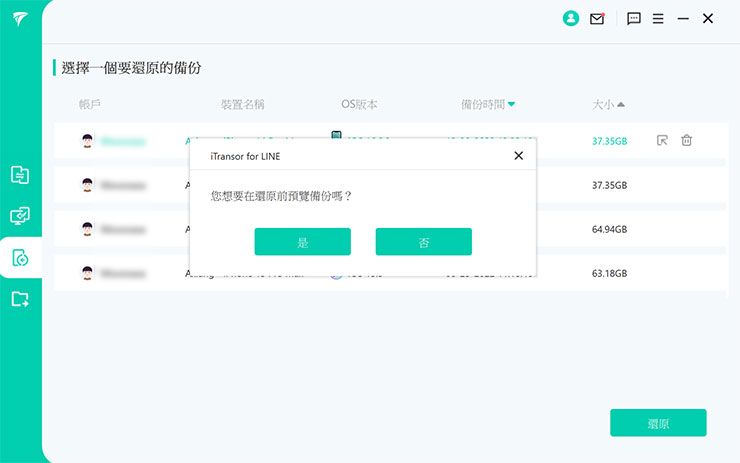740x463 pixels.
Task: Click the dialog question 您想要在還原前預覽備份嗎?
Action: point(281,196)
